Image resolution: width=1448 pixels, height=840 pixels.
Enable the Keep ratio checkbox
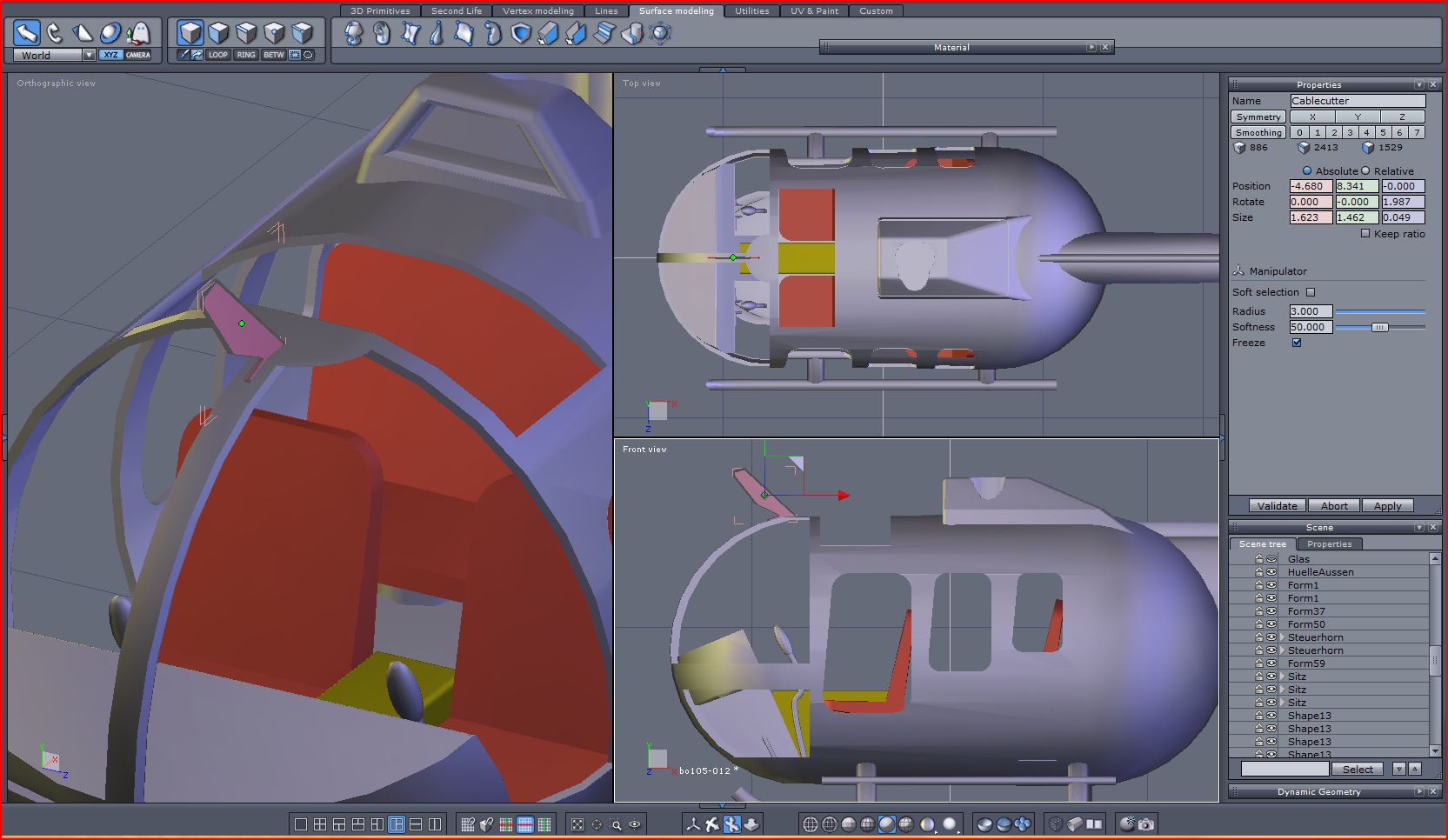(1365, 233)
